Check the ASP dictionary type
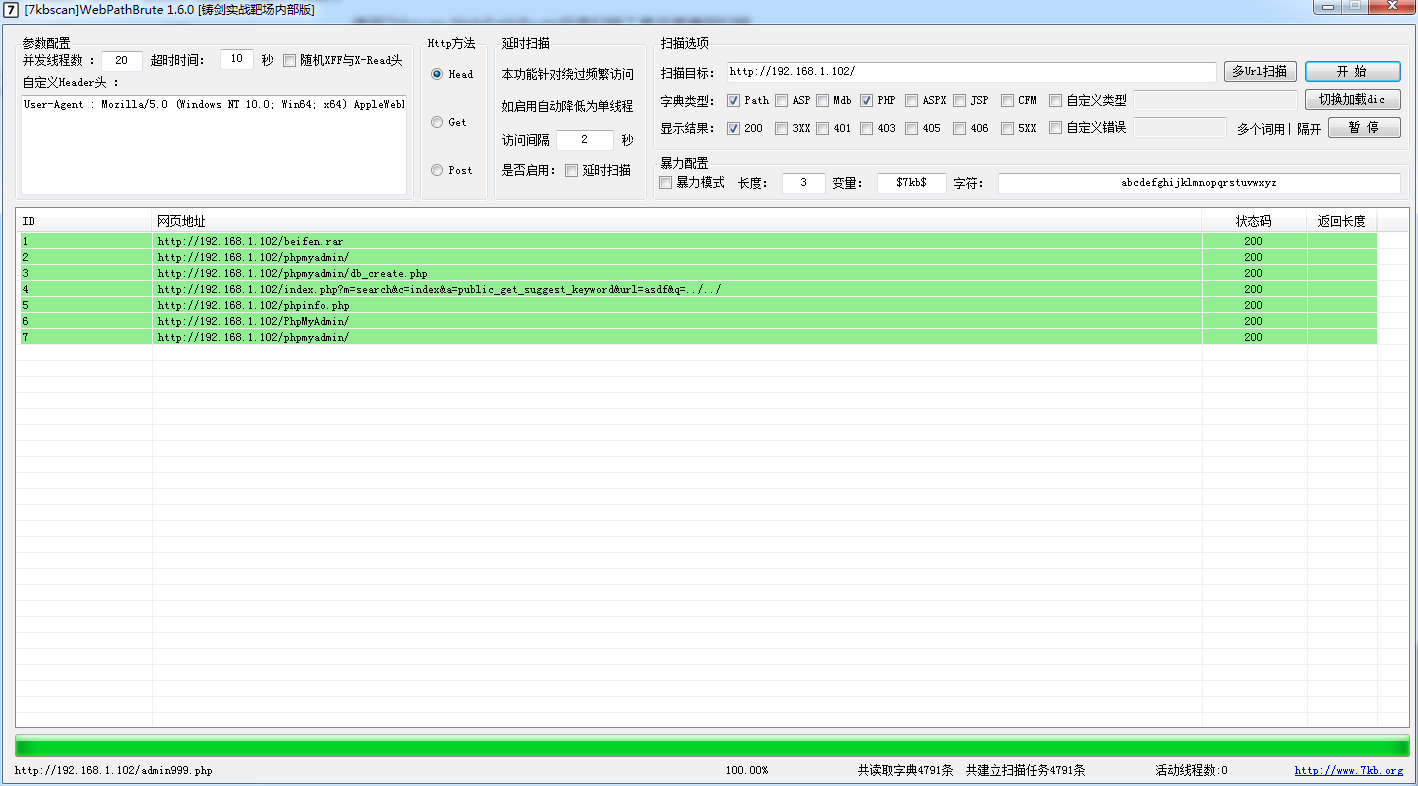1418x786 pixels. [782, 100]
